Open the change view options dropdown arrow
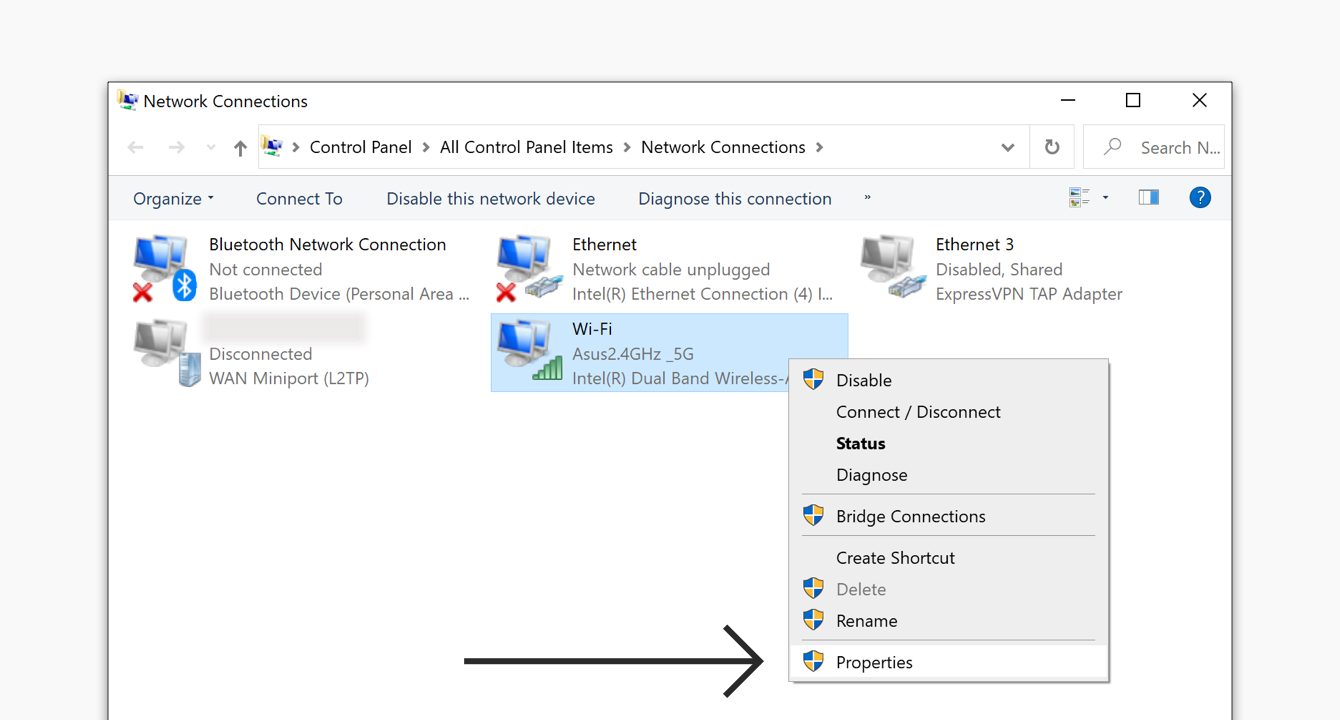 [x=1105, y=198]
